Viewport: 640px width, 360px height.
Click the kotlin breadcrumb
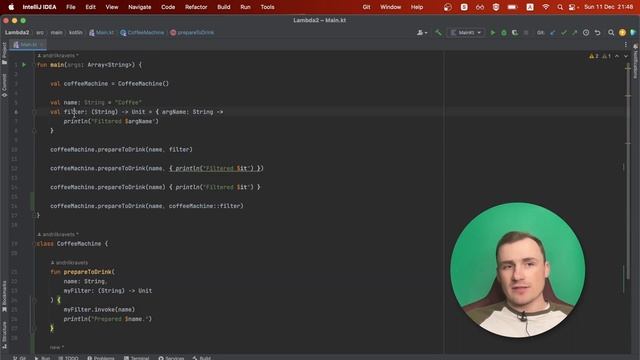76,33
